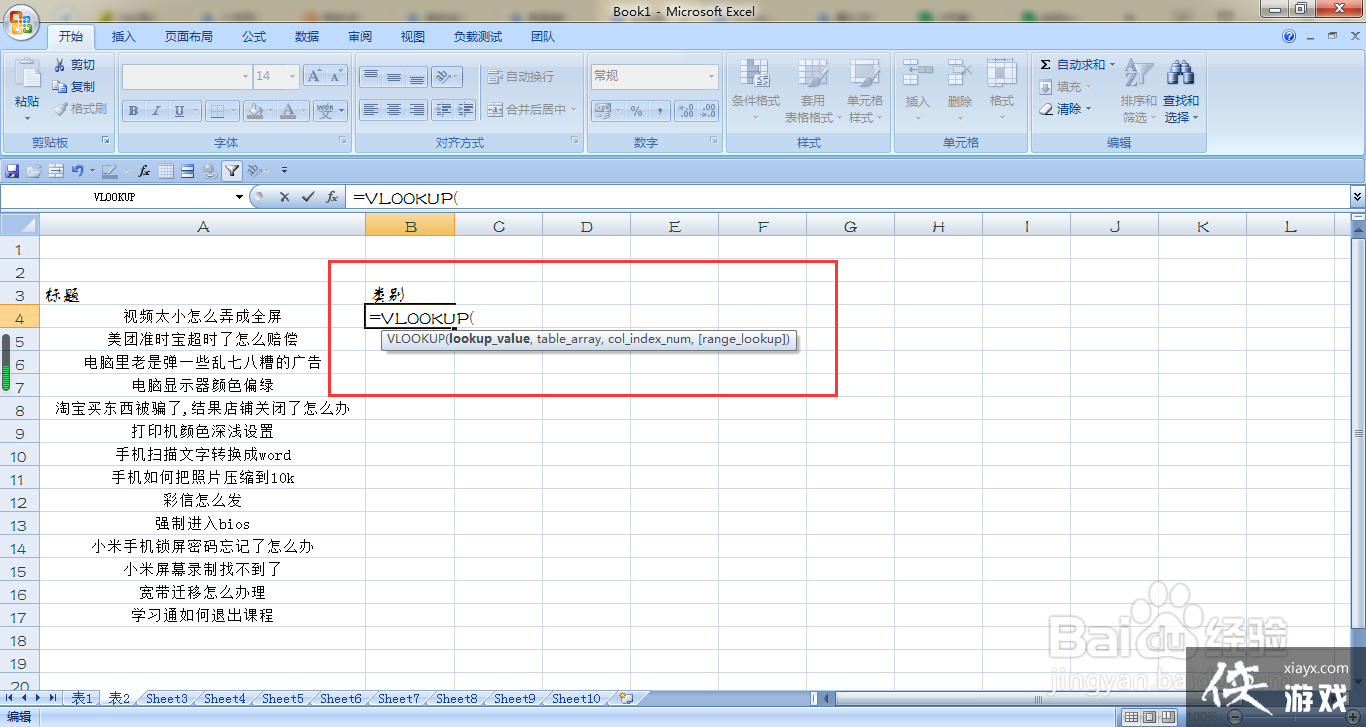Click the decrease decimal icon
This screenshot has width=1366, height=727.
[x=708, y=110]
